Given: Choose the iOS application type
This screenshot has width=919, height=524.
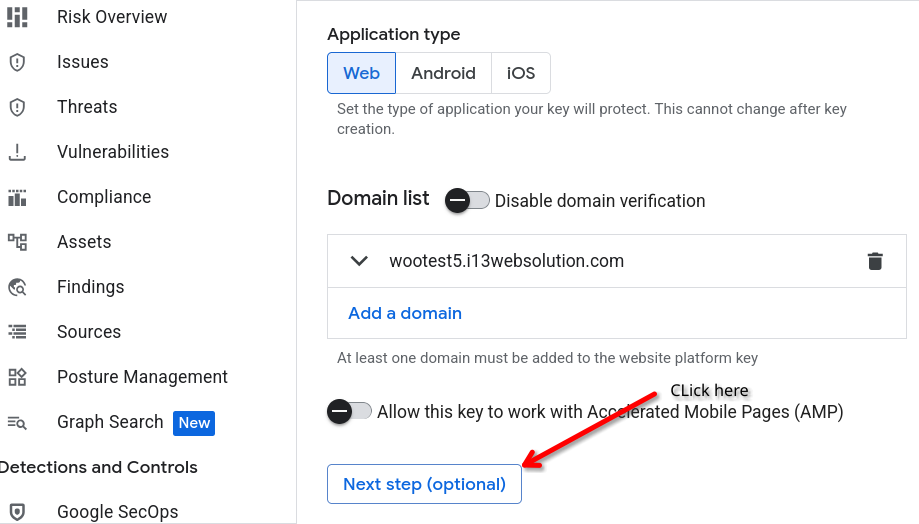Looking at the screenshot, I should click(x=521, y=73).
